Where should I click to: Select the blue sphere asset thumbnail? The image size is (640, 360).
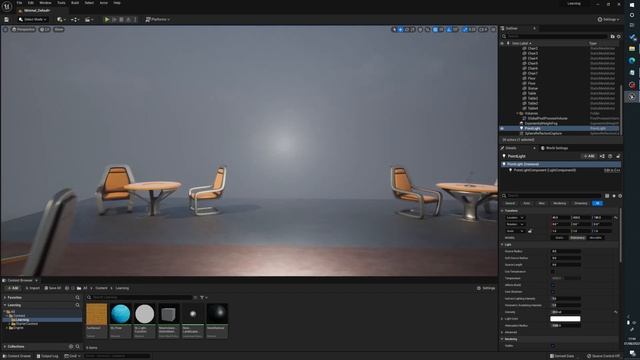click(120, 314)
